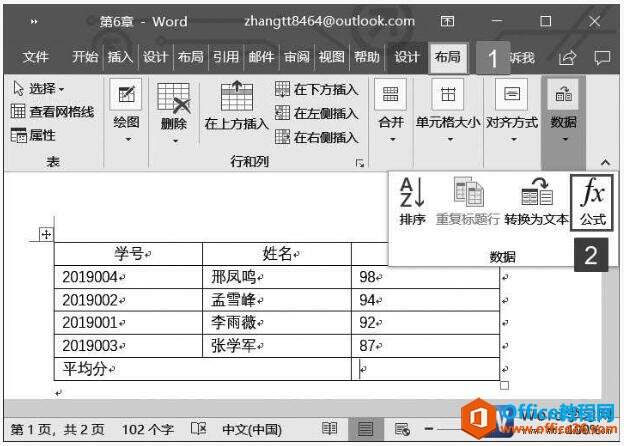Open the 选择 (Select) button menu
This screenshot has height=446, width=624.
click(x=38, y=88)
